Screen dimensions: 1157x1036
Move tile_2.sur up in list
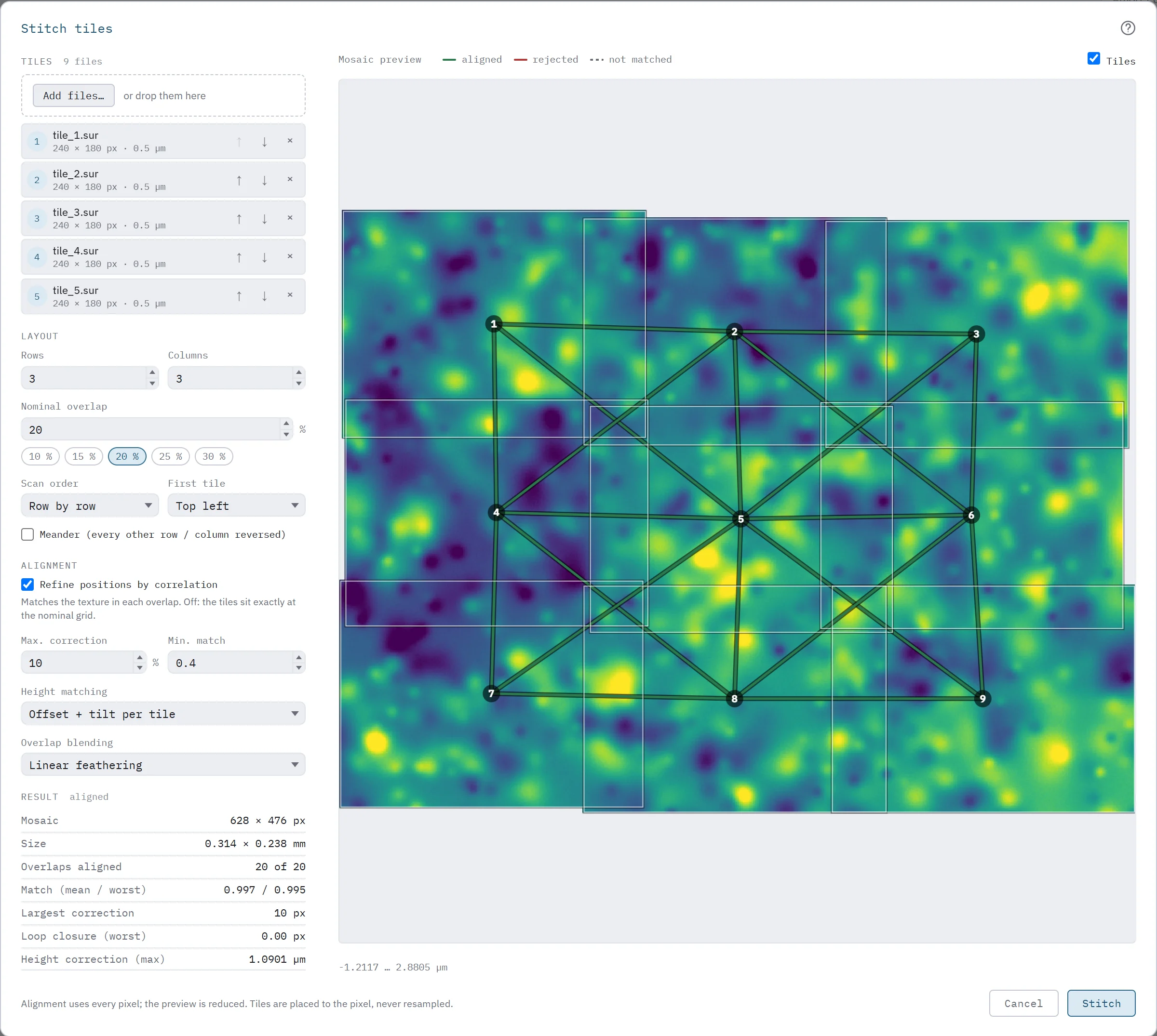(x=239, y=180)
